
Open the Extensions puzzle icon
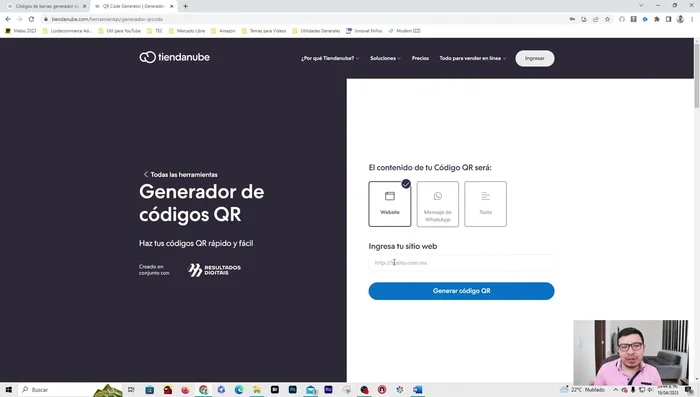click(657, 19)
